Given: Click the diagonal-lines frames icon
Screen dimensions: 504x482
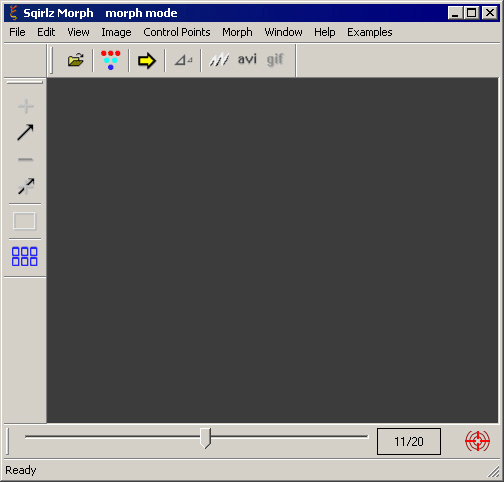Looking at the screenshot, I should (219, 60).
